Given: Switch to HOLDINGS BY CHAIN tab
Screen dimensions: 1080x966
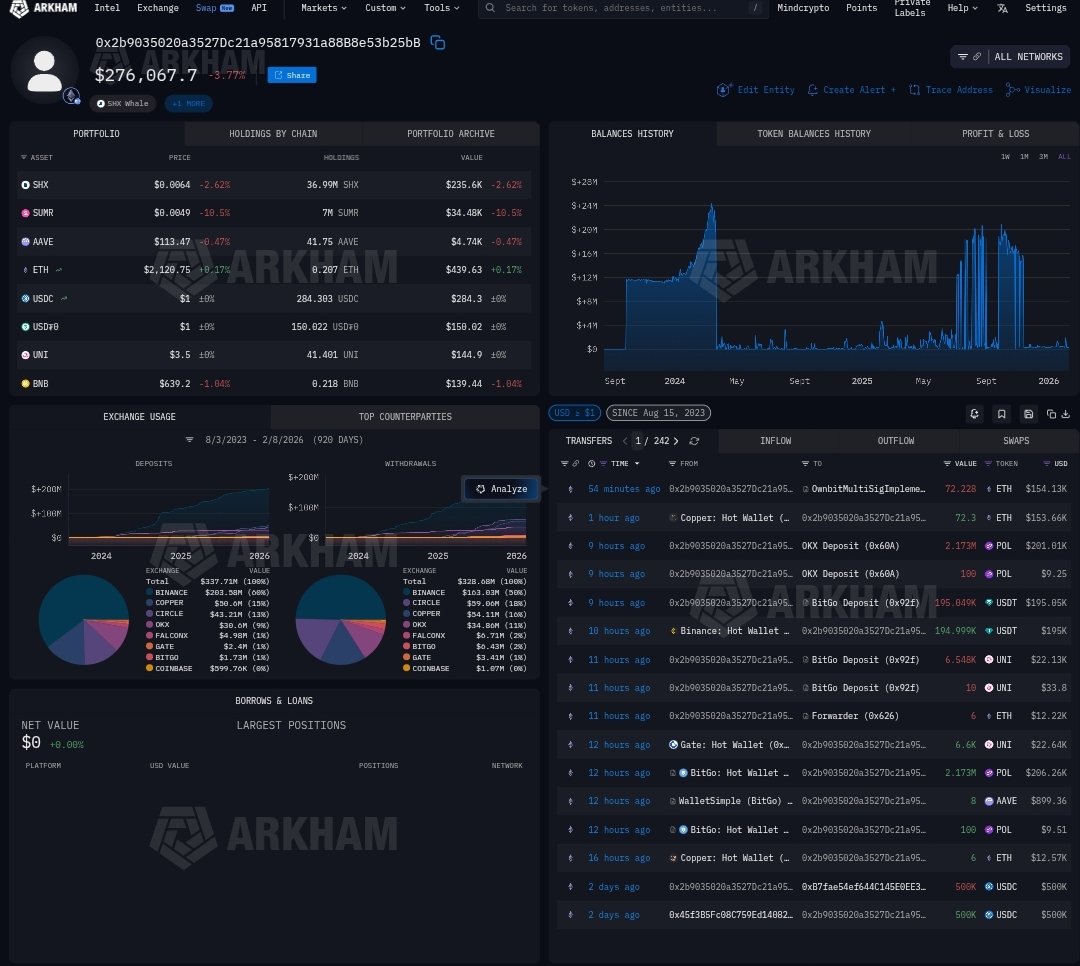Looking at the screenshot, I should (x=273, y=134).
